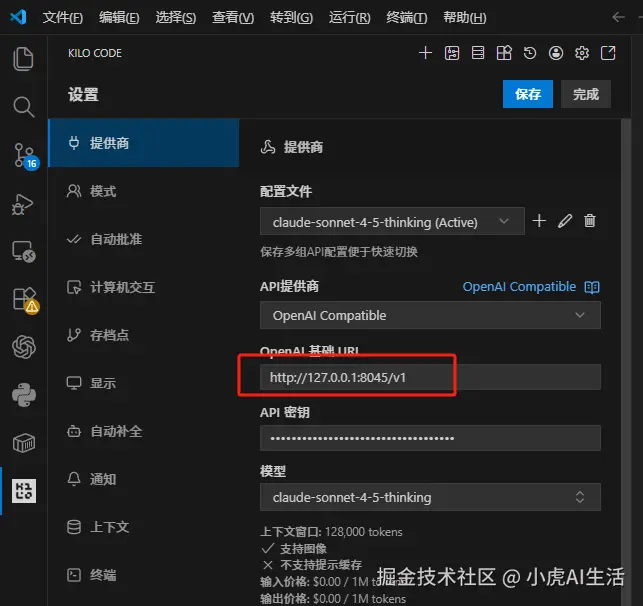Screen dimensions: 643x606
Task: Open Extensions view with warning badge
Action: pos(25,300)
